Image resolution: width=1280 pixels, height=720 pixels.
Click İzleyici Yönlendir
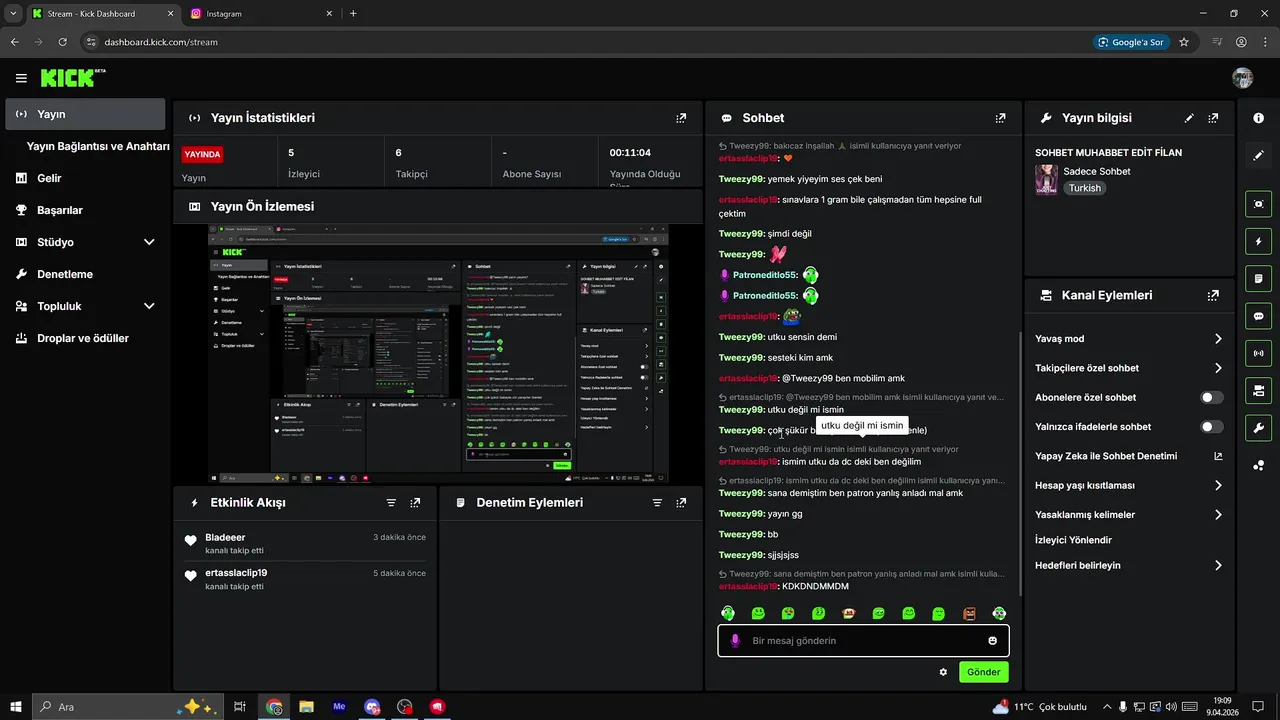(1073, 540)
